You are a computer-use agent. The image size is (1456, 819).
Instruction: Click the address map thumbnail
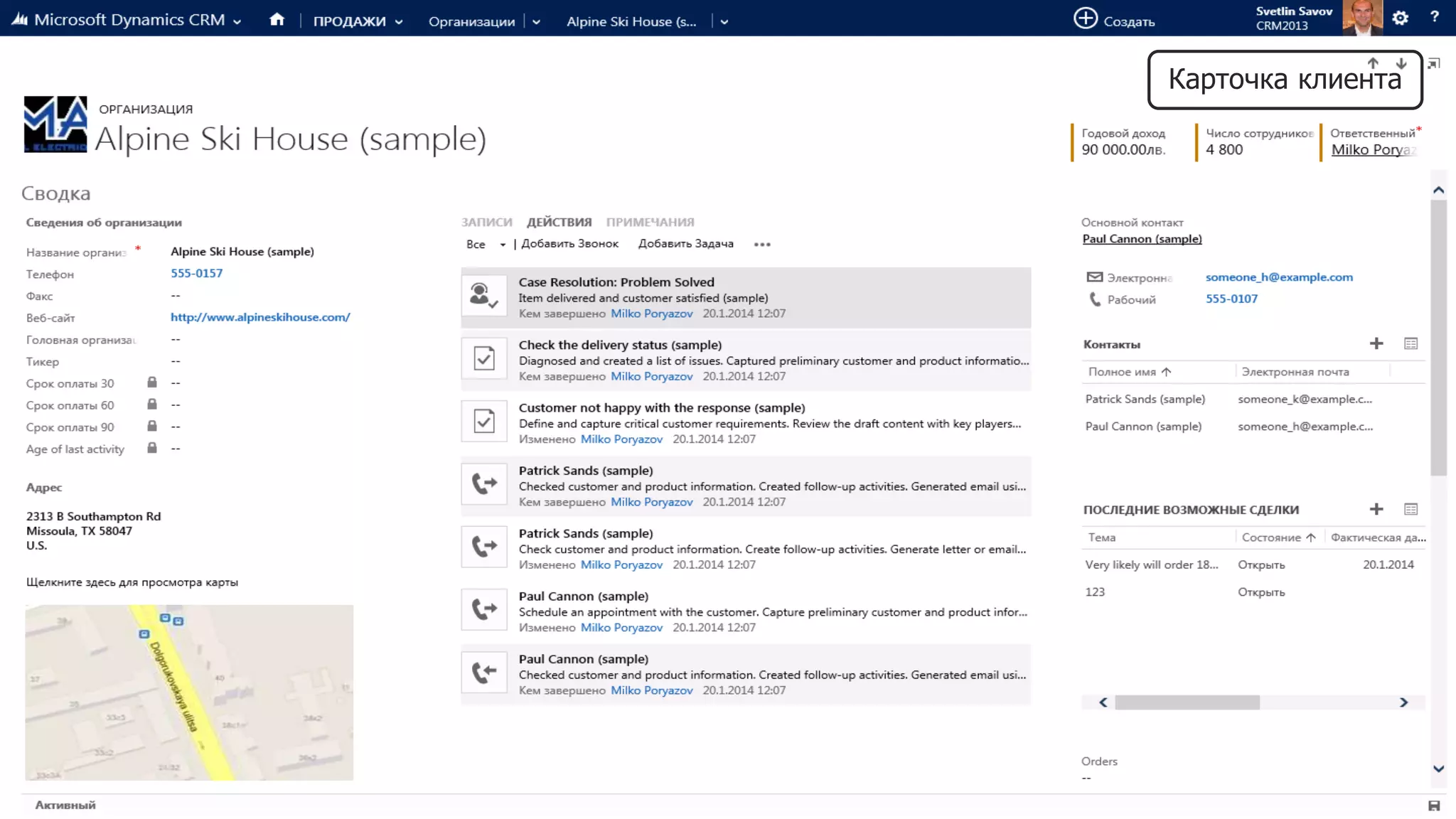pos(189,692)
